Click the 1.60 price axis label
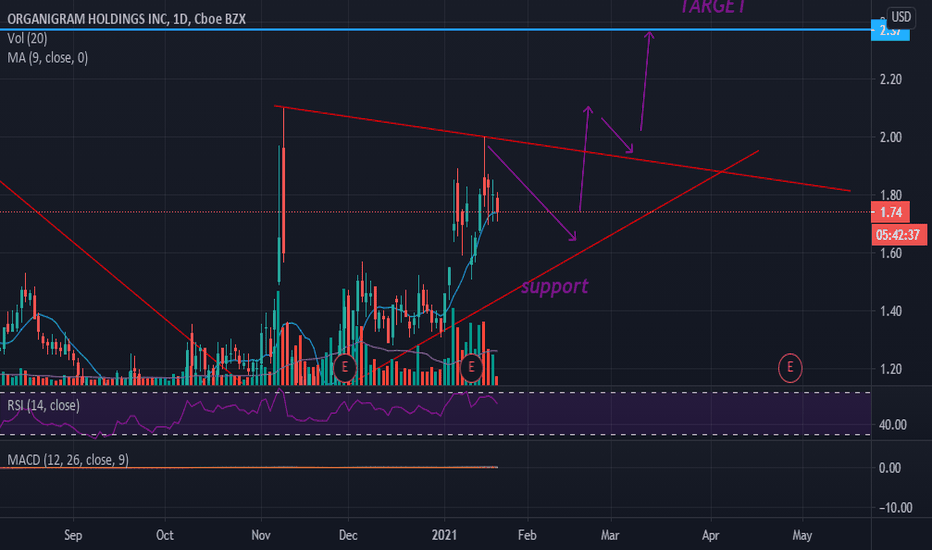The width and height of the screenshot is (932, 550). 890,253
